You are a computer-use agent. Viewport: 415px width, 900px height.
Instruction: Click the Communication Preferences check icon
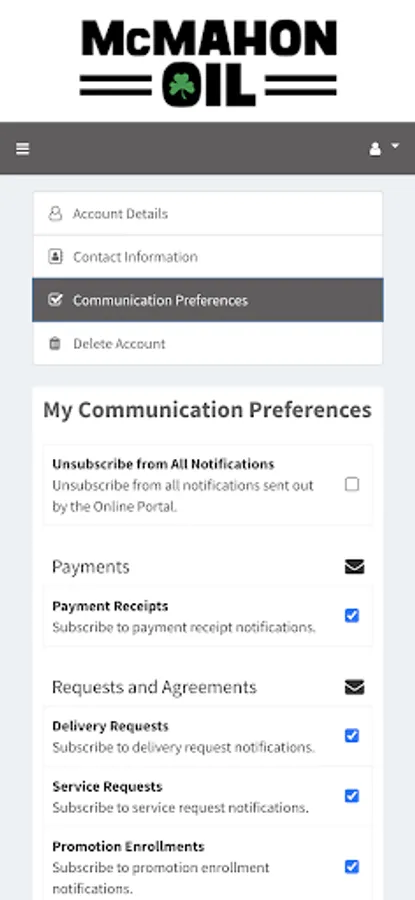55,300
